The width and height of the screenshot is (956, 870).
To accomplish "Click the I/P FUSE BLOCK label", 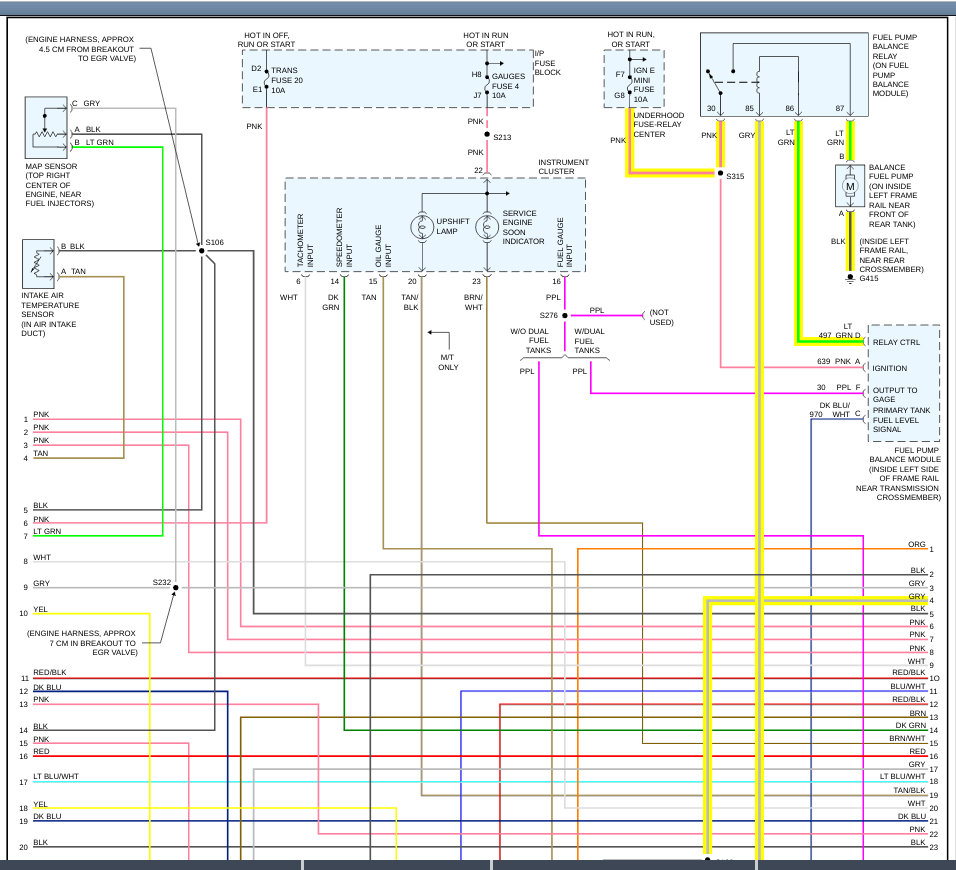I will click(x=547, y=63).
